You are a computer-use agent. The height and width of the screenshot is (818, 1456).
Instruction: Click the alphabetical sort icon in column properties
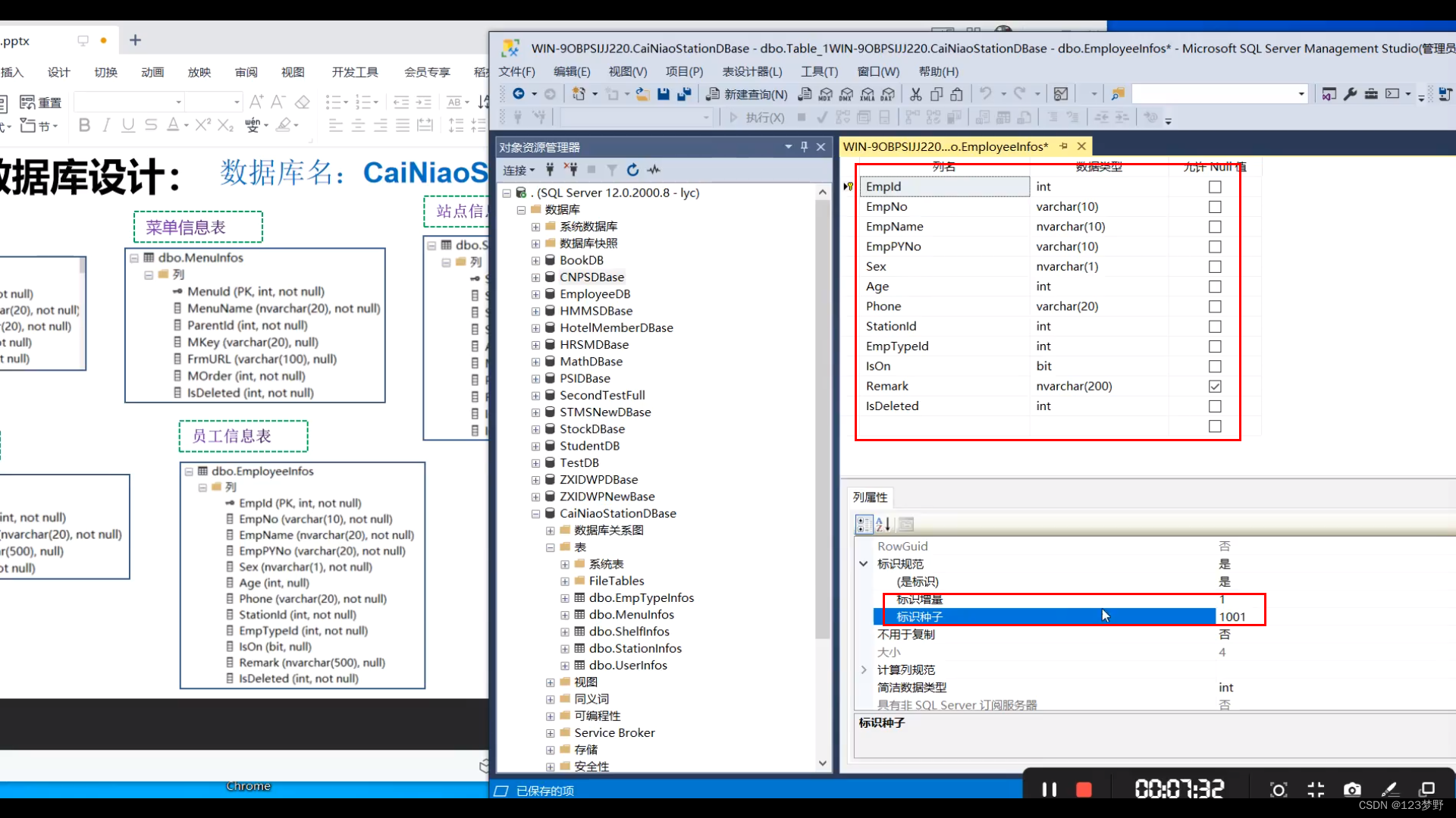coord(883,524)
